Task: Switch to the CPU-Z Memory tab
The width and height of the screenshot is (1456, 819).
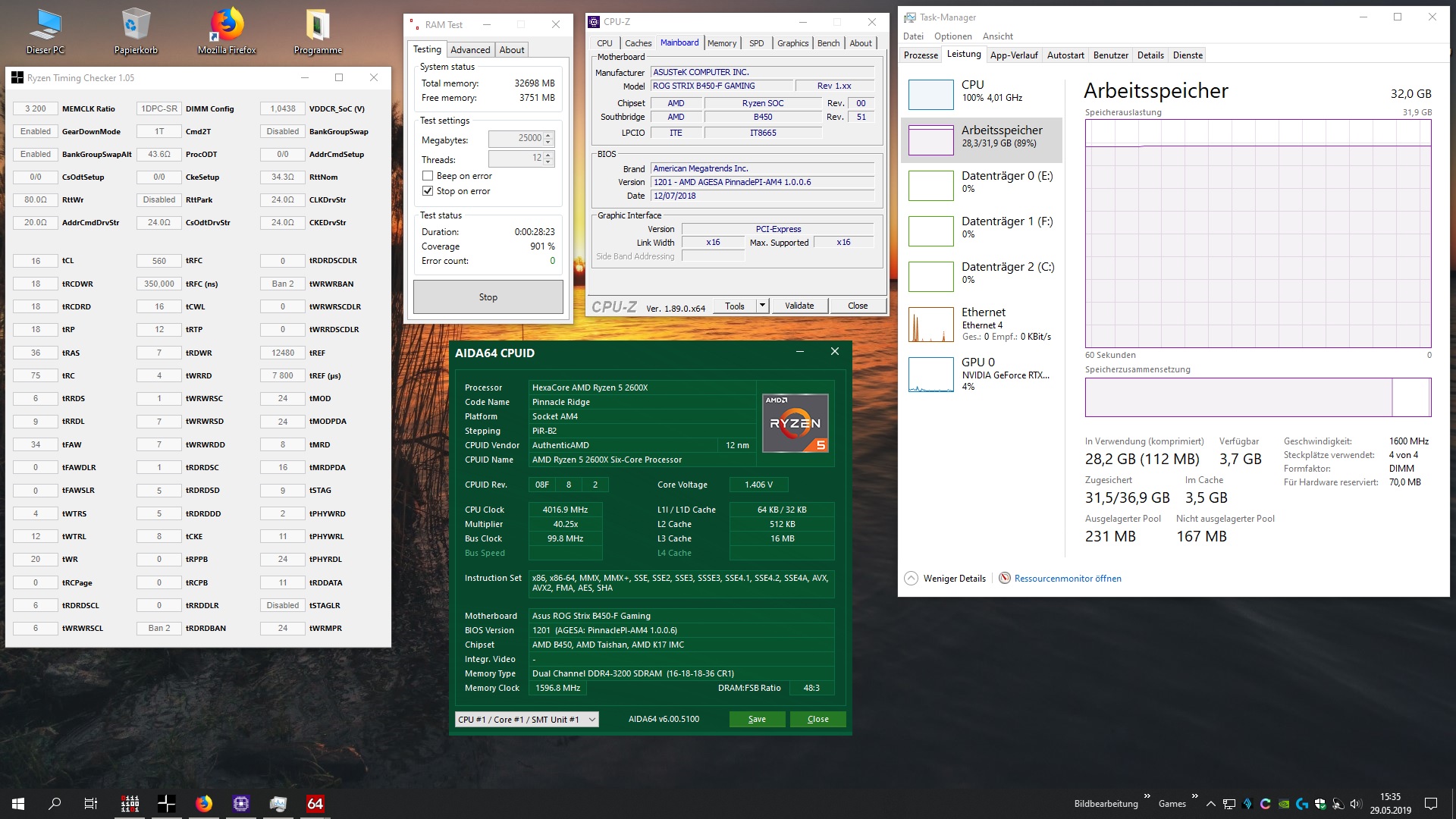Action: (721, 43)
